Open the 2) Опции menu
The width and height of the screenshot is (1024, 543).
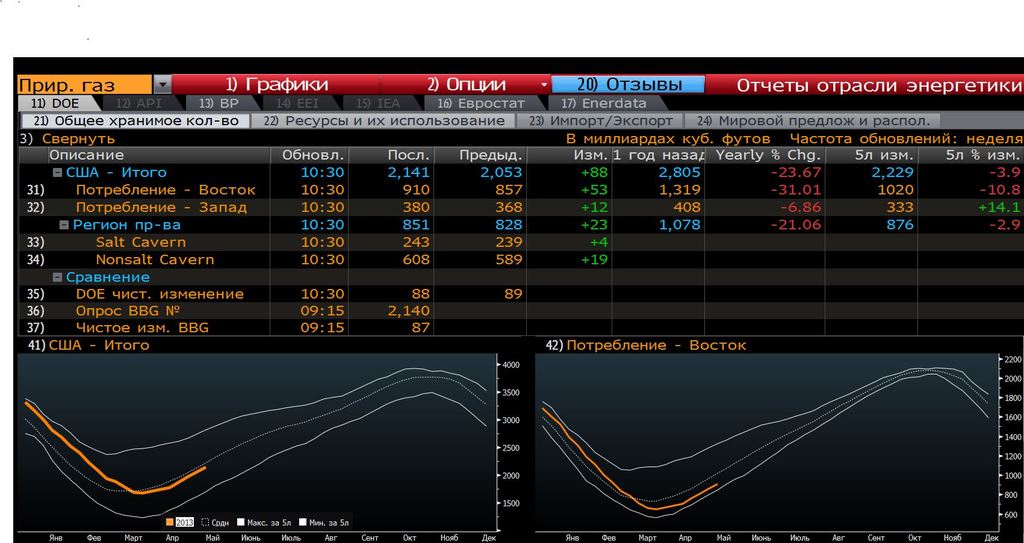(466, 85)
